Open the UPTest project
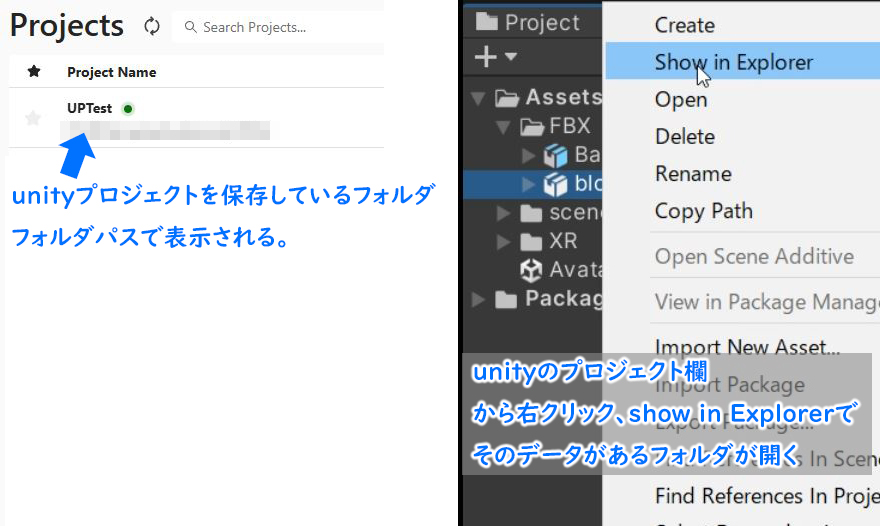Viewport: 880px width, 526px height. [x=89, y=108]
